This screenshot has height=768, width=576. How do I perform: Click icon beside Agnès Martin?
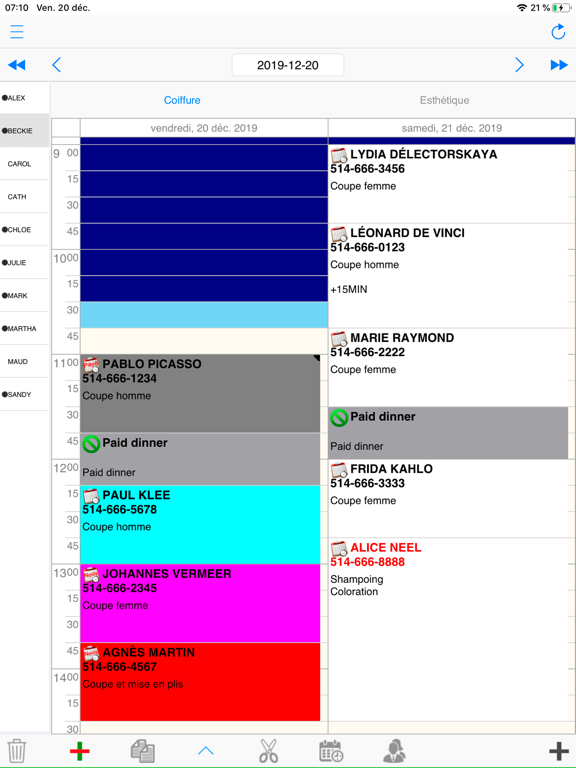click(x=91, y=654)
